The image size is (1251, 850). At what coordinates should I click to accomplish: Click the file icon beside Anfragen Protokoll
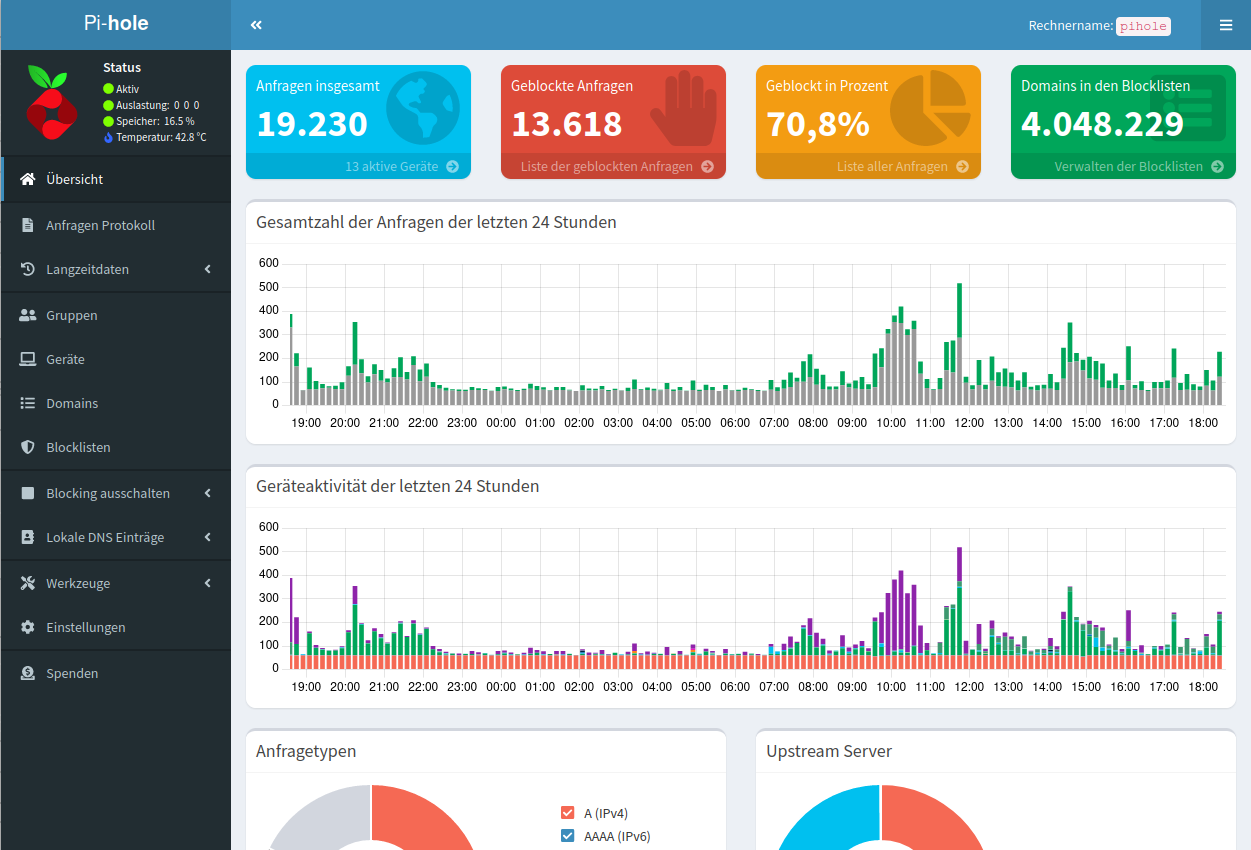click(28, 225)
